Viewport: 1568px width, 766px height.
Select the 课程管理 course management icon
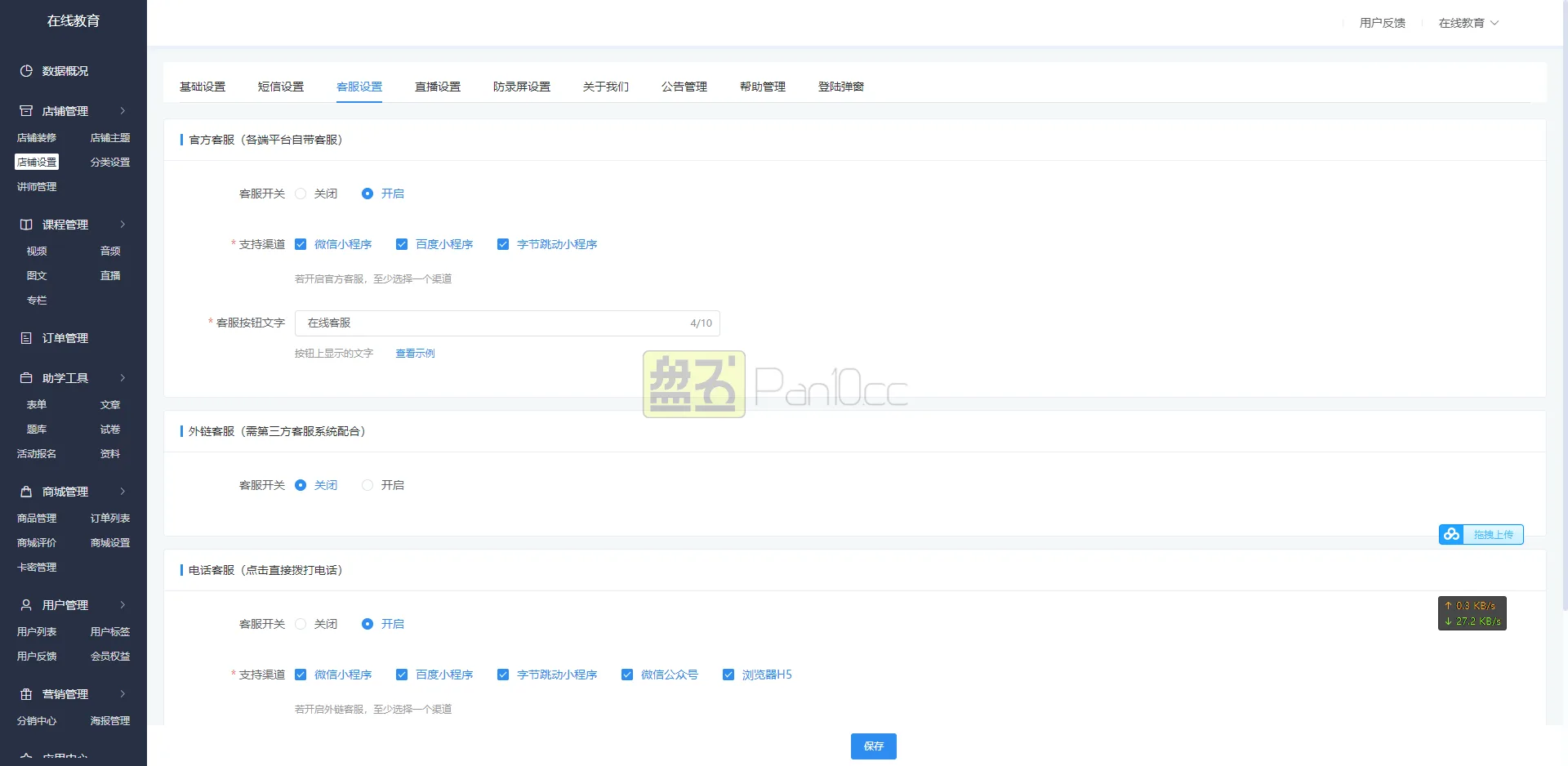(24, 225)
